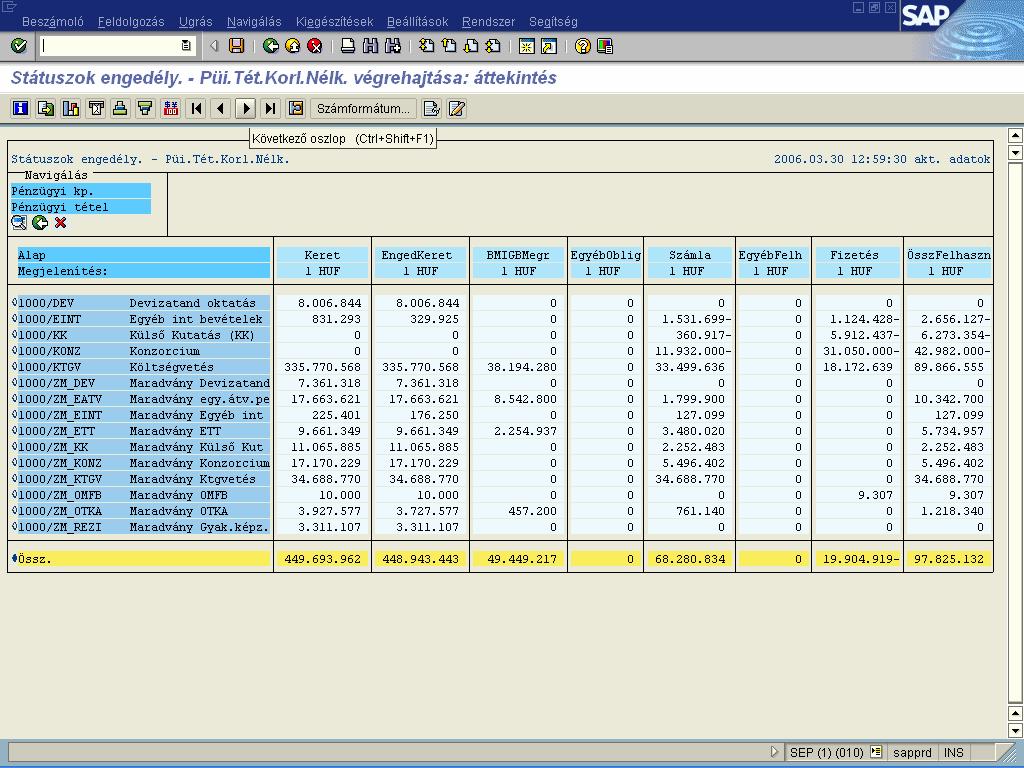The width and height of the screenshot is (1024, 768).
Task: Click the details magnifier icon in Navigálás
Action: click(19, 223)
